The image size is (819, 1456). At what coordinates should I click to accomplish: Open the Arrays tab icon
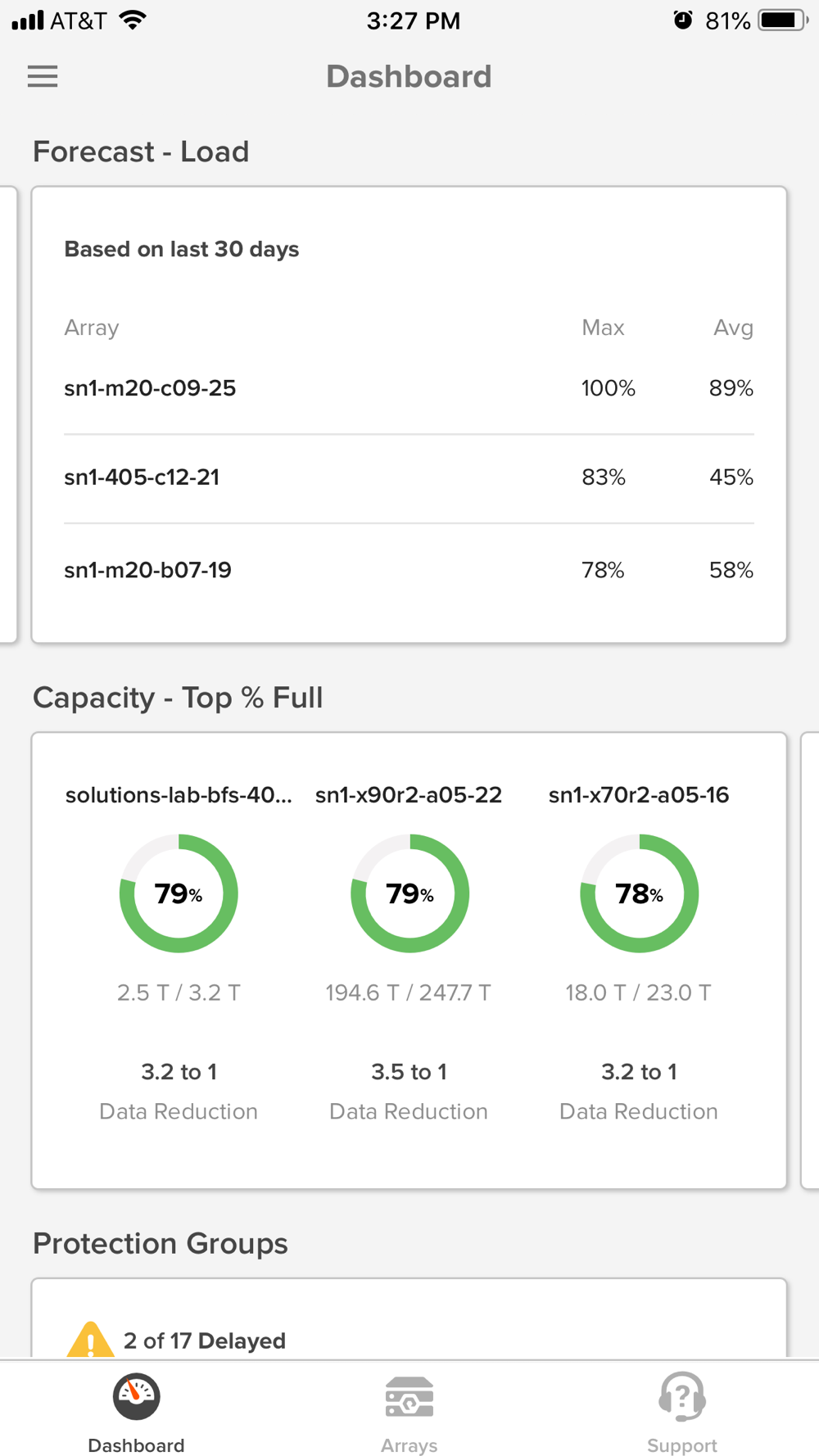(x=409, y=1397)
